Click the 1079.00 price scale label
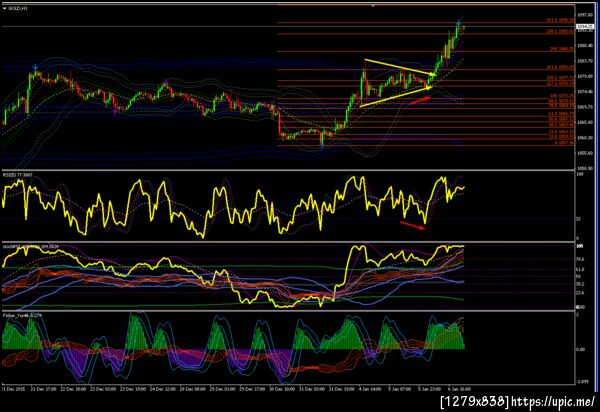 tap(585, 76)
